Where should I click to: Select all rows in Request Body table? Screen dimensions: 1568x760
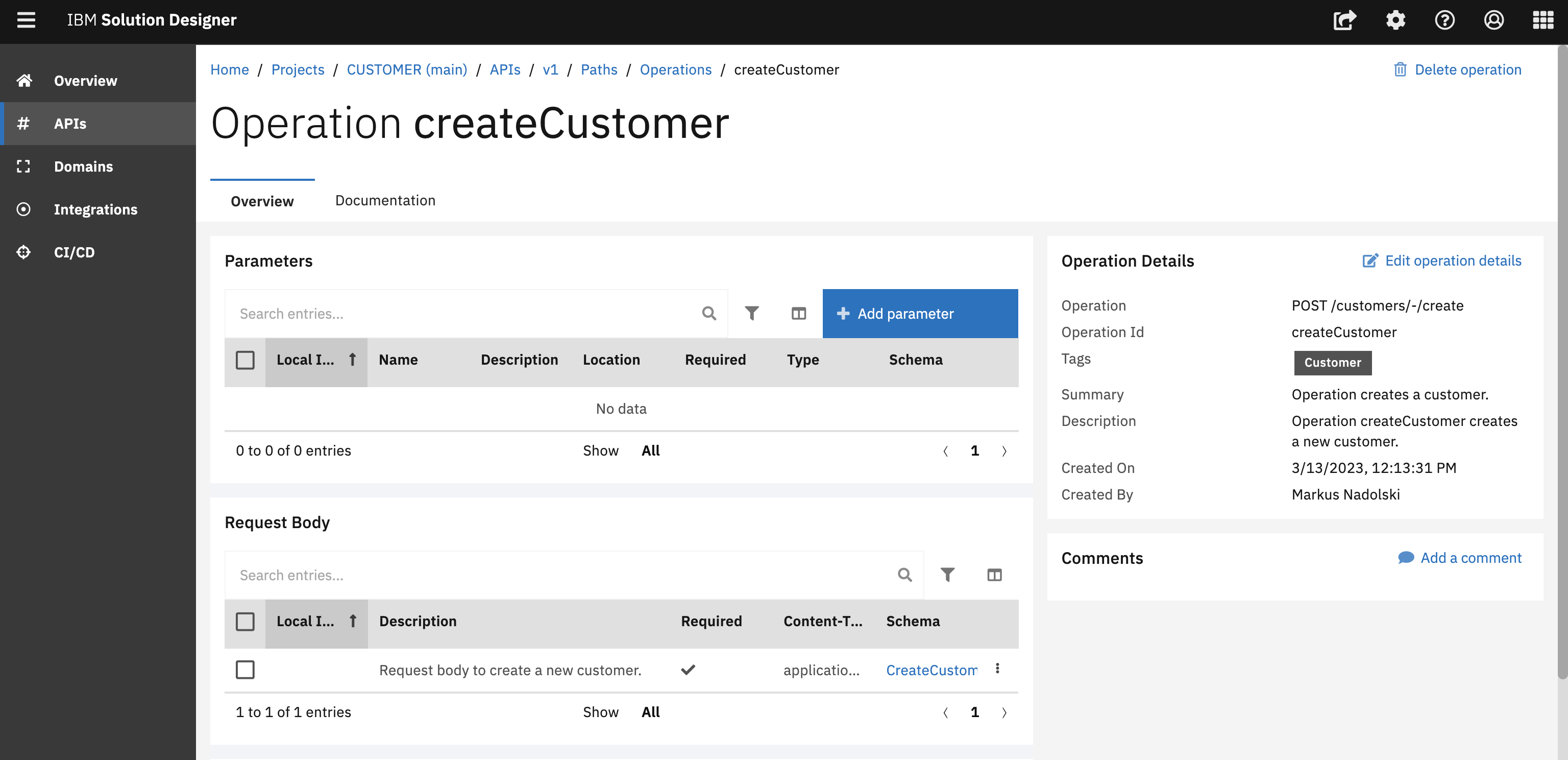(244, 621)
